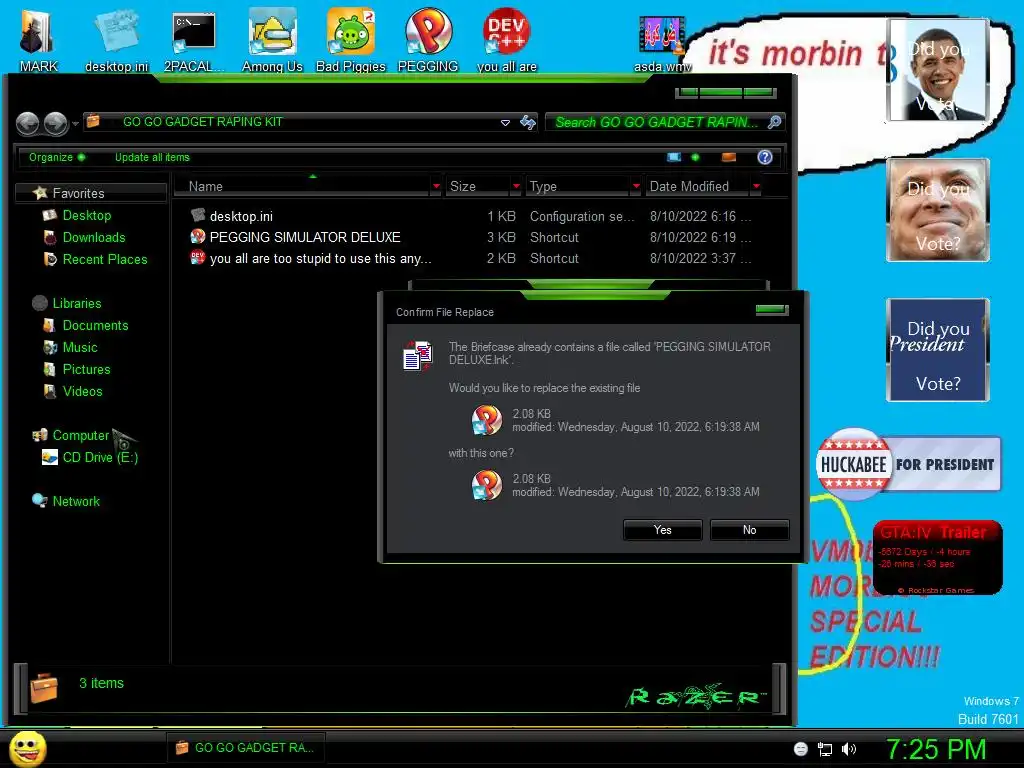Click Update all items

[x=152, y=157]
